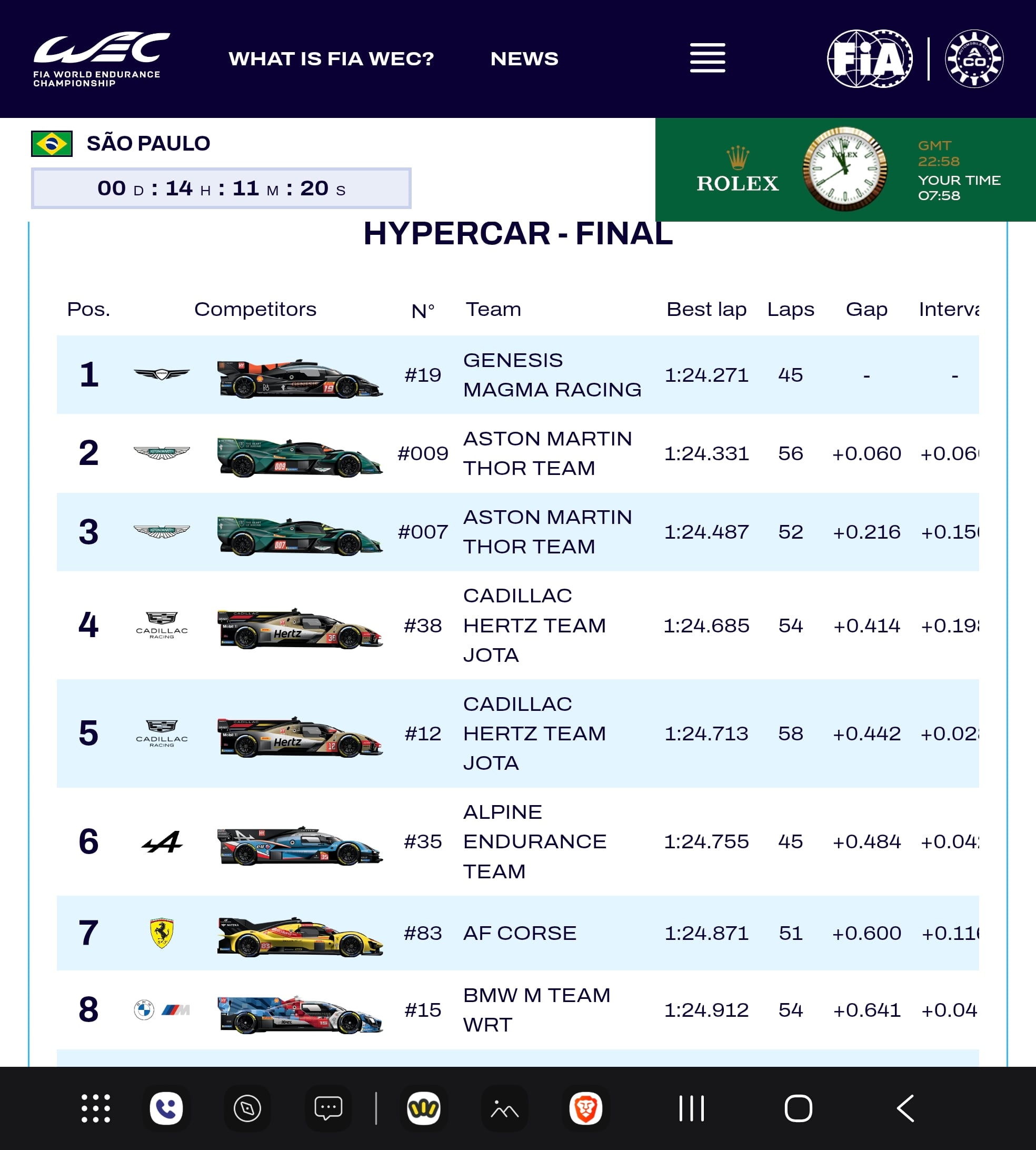This screenshot has width=1036, height=1150.
Task: Open the NEWS menu item
Action: click(524, 58)
